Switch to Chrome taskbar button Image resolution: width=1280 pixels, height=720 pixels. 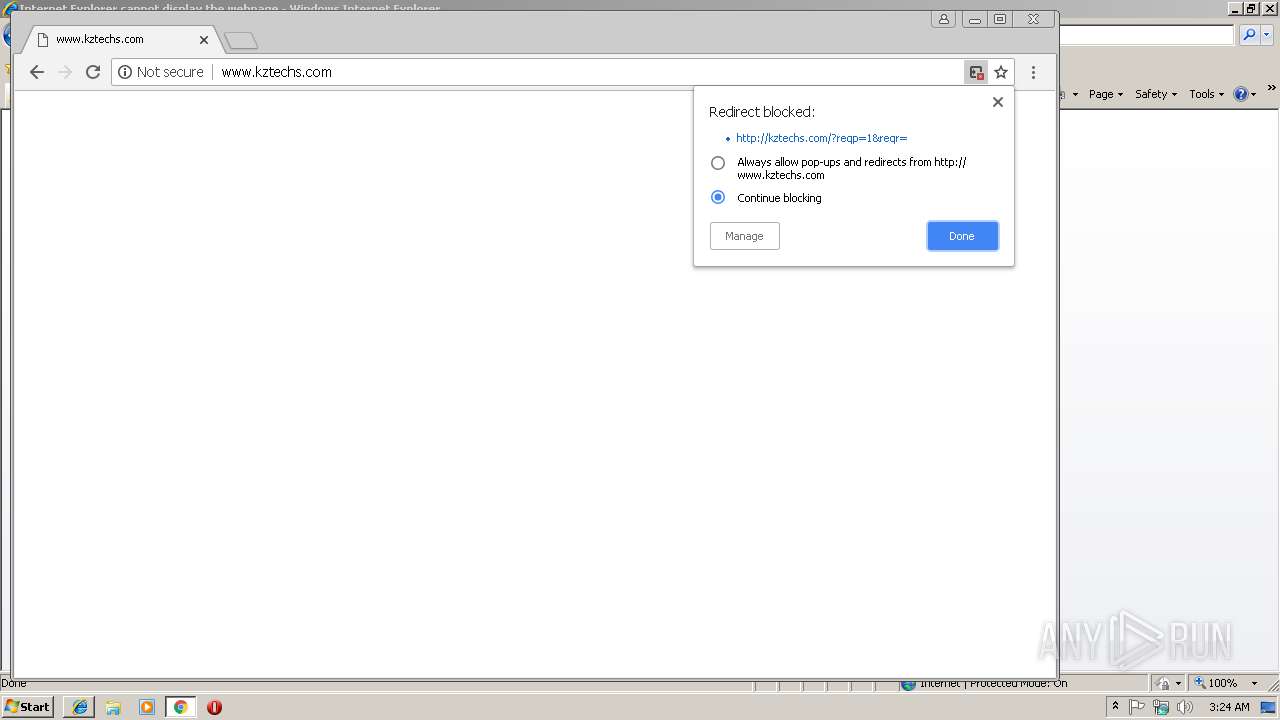[181, 707]
